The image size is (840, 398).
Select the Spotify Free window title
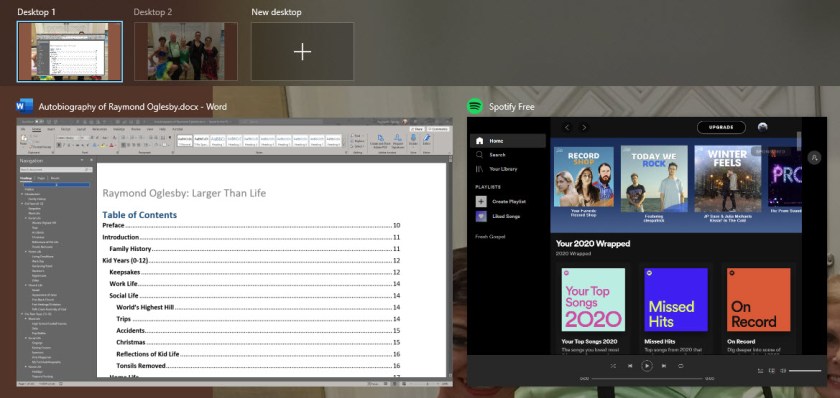click(512, 107)
